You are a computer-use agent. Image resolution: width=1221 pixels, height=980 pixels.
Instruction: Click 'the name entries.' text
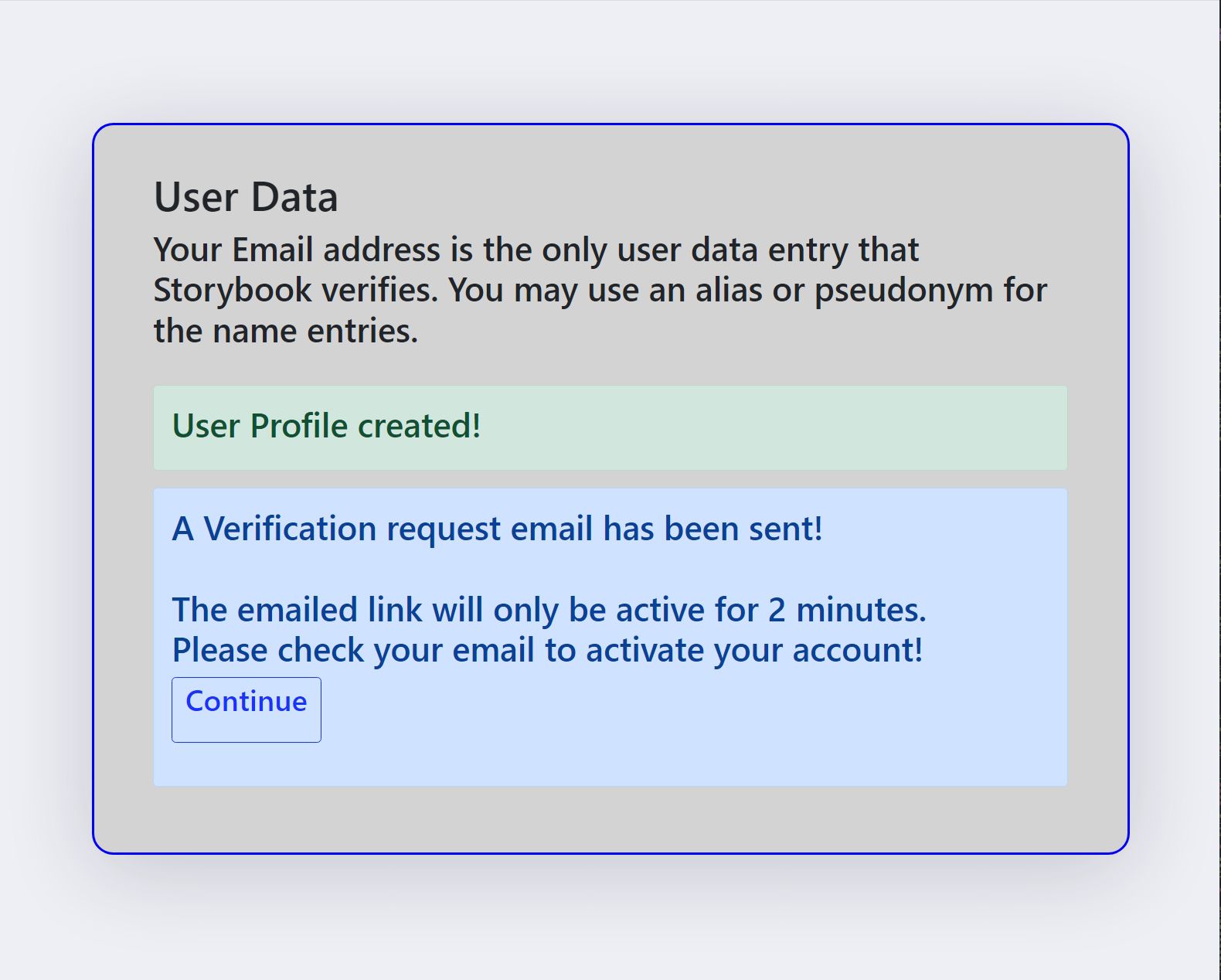[286, 332]
